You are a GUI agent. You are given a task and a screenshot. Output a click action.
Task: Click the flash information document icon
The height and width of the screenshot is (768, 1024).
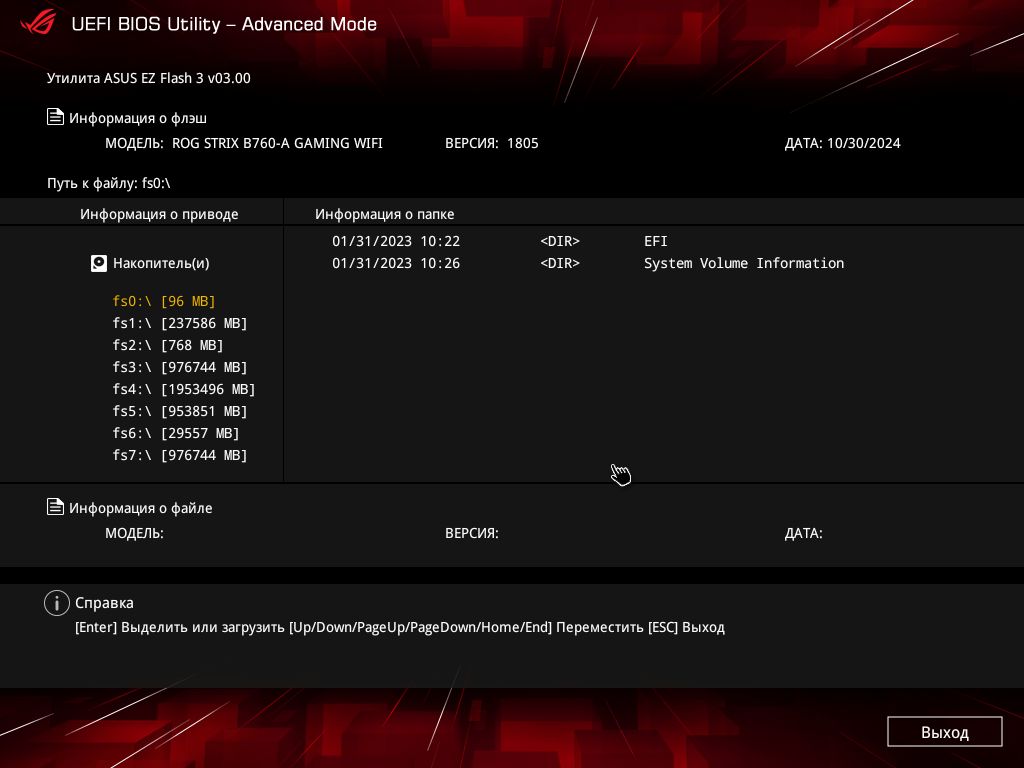[x=56, y=117]
